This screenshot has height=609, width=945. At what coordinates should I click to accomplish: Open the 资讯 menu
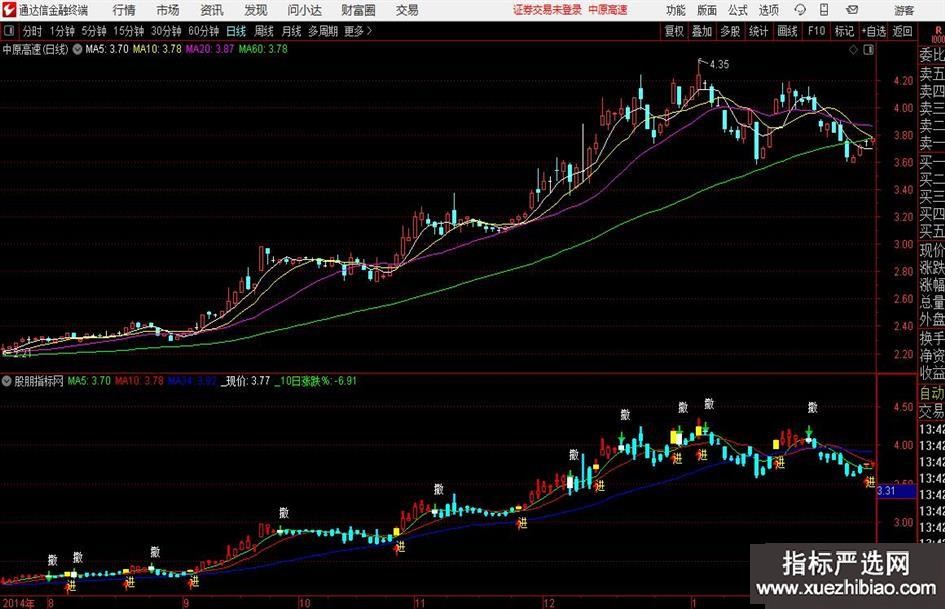(x=212, y=10)
